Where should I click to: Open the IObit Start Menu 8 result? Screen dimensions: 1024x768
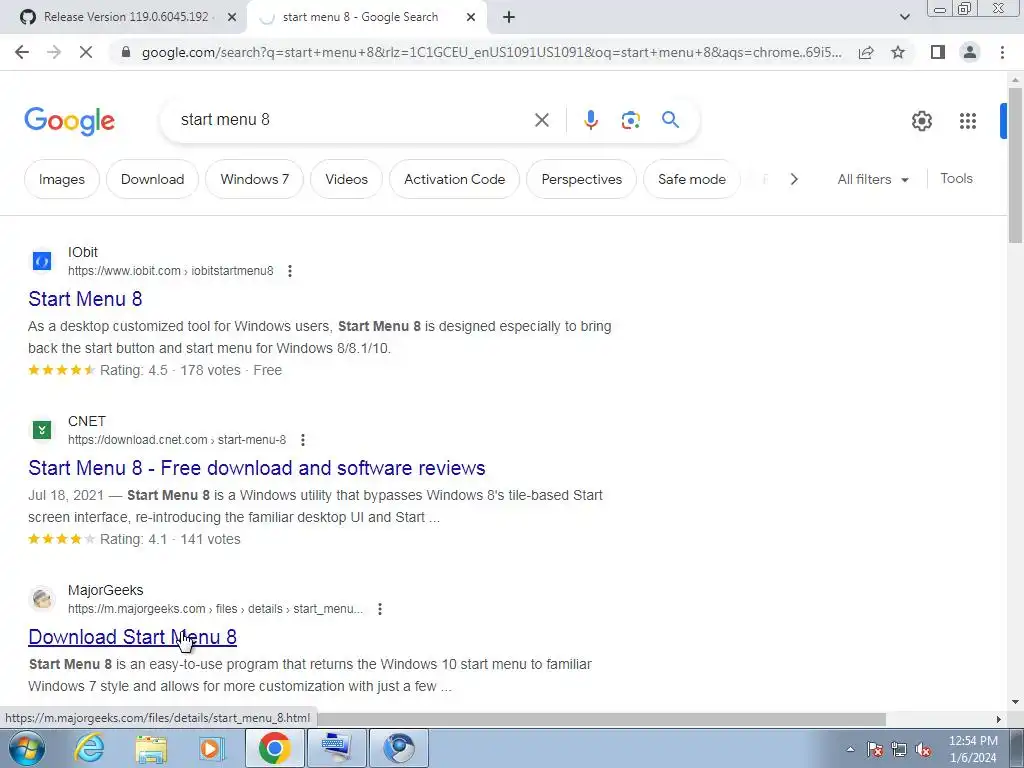(85, 299)
